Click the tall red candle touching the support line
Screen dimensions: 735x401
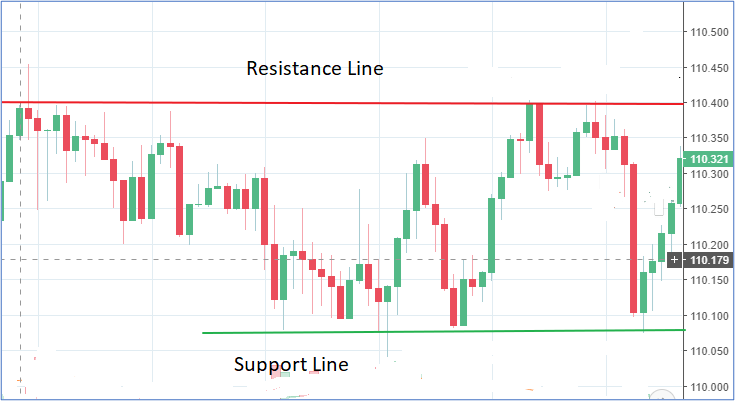point(633,238)
